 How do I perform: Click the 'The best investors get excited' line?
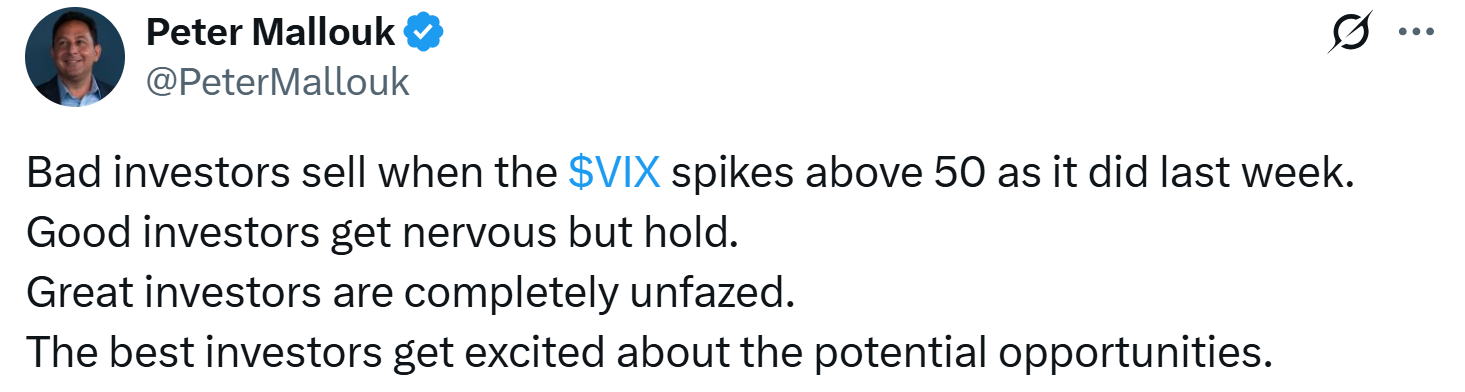point(648,355)
